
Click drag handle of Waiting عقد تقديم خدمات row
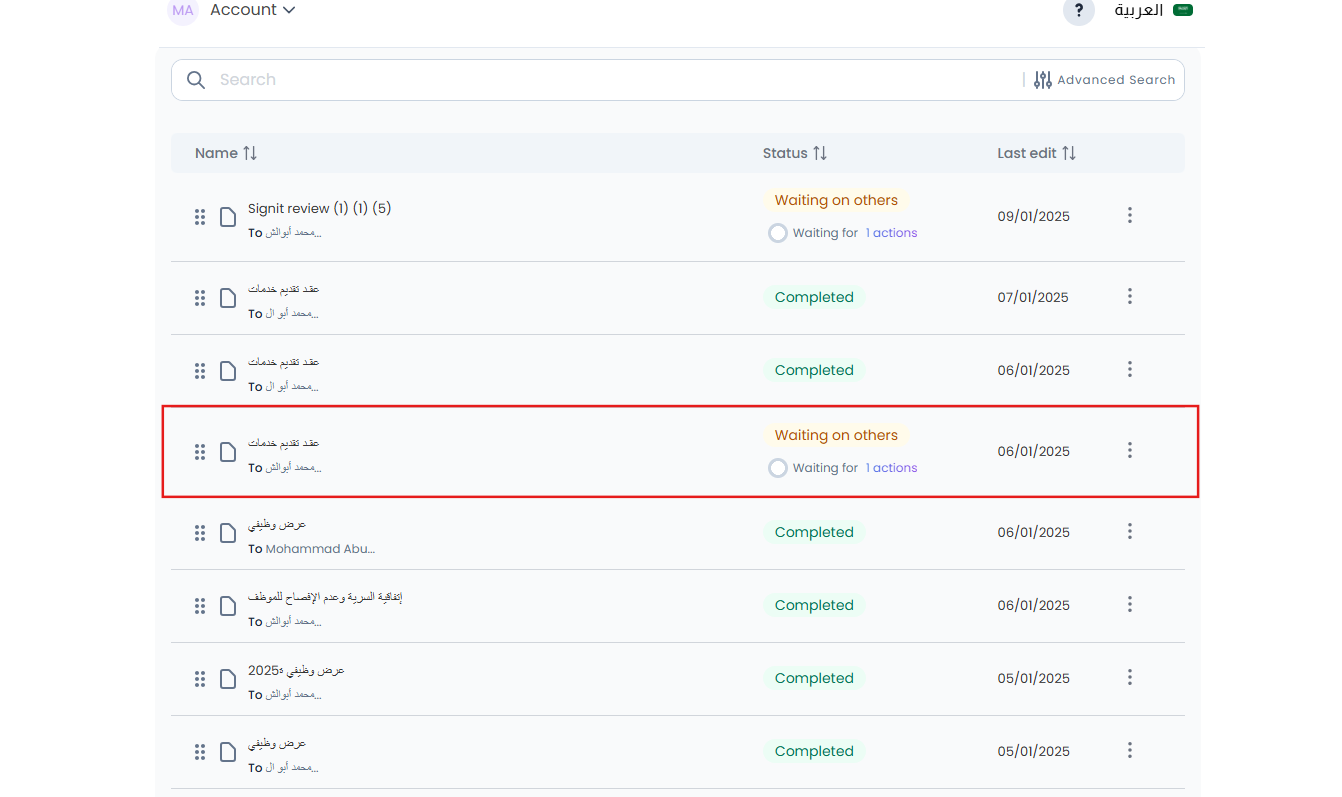click(x=200, y=452)
